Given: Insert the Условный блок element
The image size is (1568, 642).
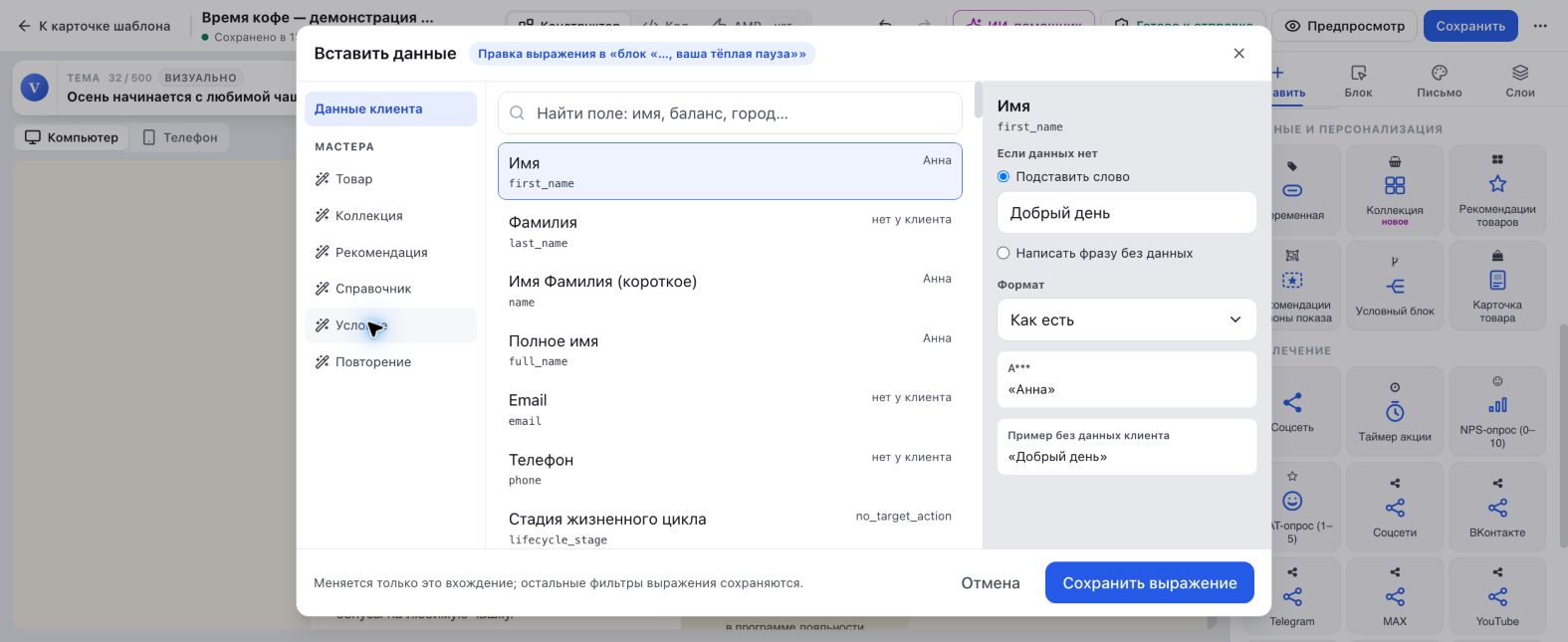Looking at the screenshot, I should pyautogui.click(x=1394, y=285).
